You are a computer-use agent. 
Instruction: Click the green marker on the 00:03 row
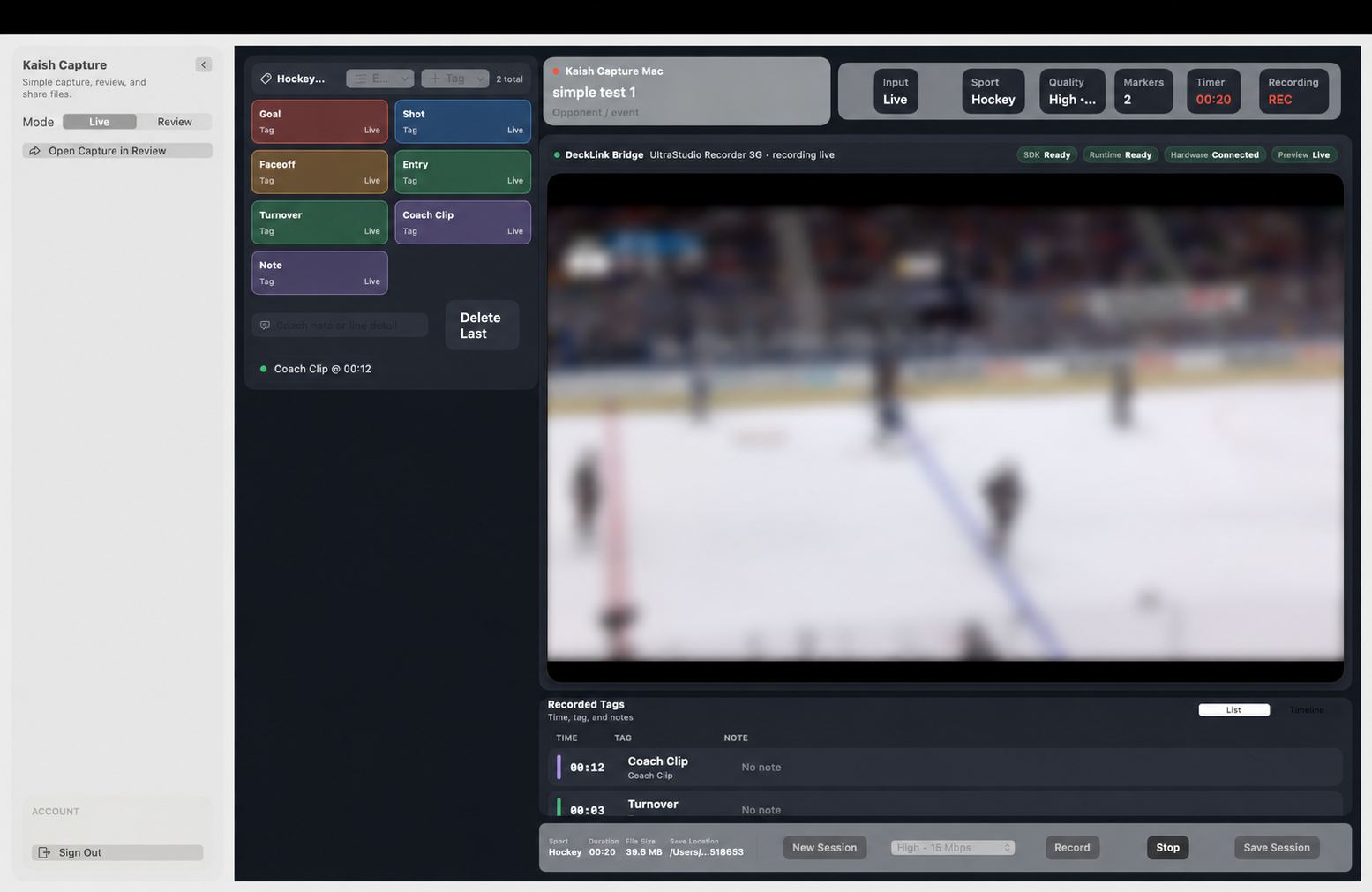[559, 807]
